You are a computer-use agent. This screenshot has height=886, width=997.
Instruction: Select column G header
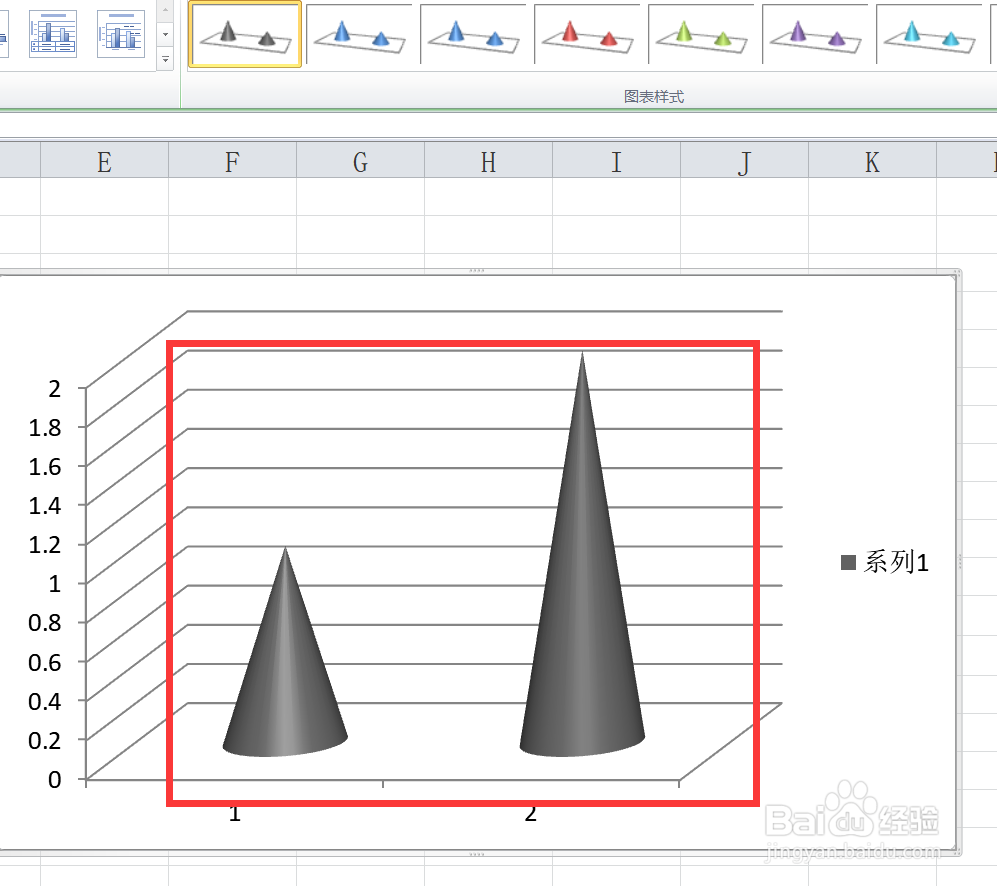tap(361, 162)
